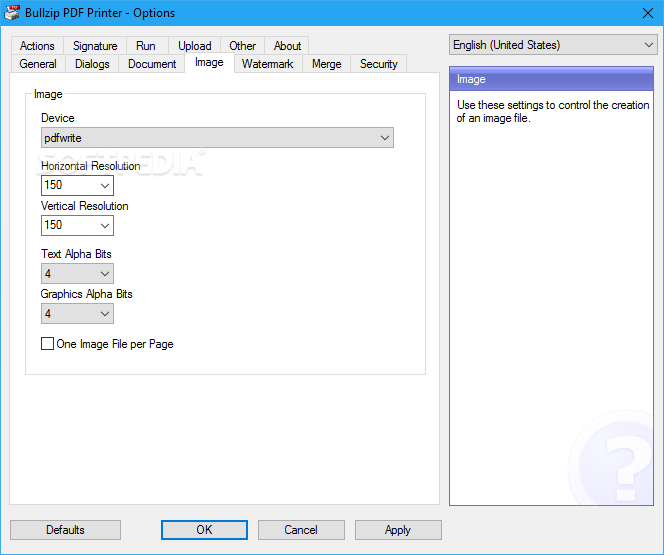Image resolution: width=664 pixels, height=555 pixels.
Task: Open the Run tab
Action: coord(146,46)
